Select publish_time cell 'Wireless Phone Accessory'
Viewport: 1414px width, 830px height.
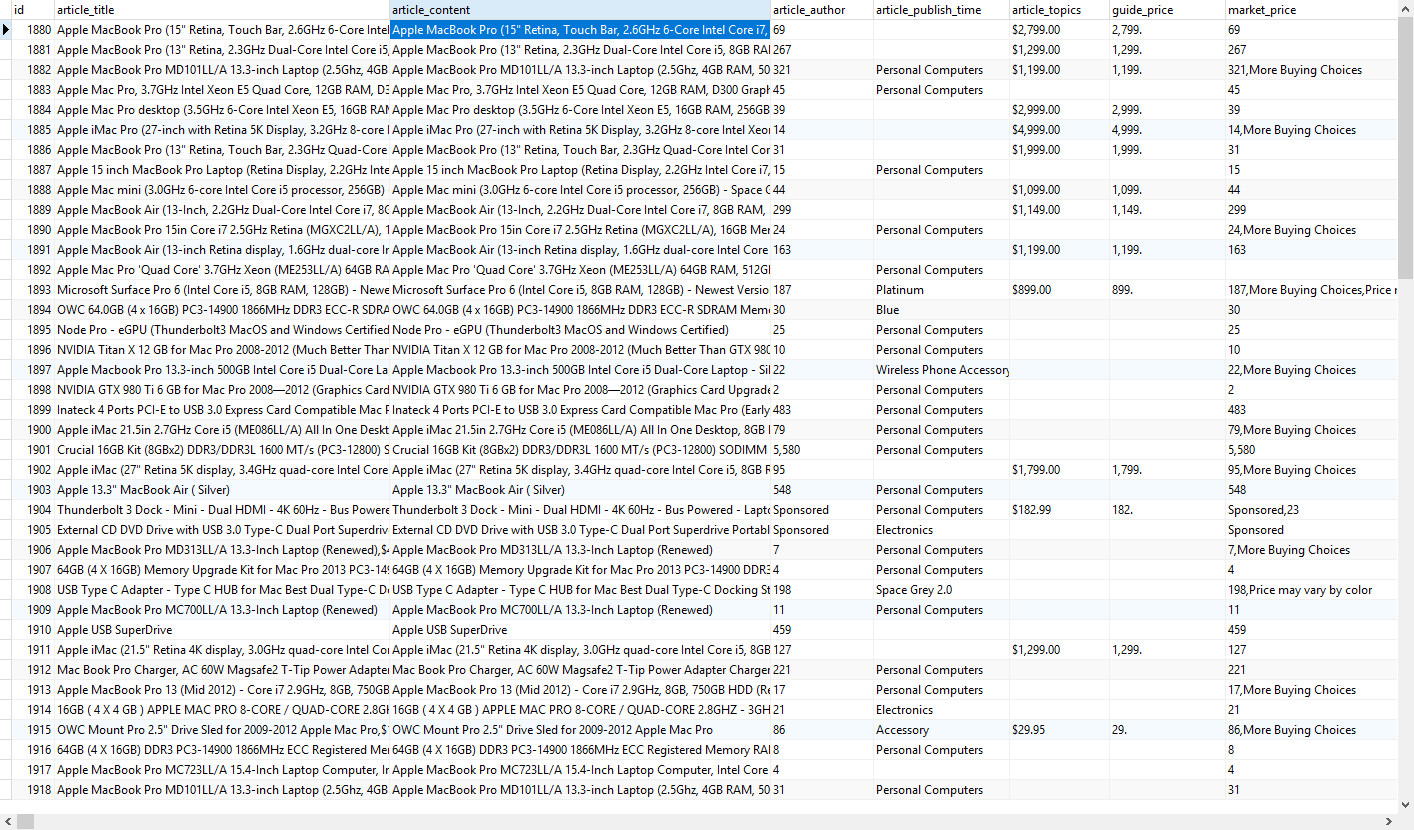click(941, 370)
